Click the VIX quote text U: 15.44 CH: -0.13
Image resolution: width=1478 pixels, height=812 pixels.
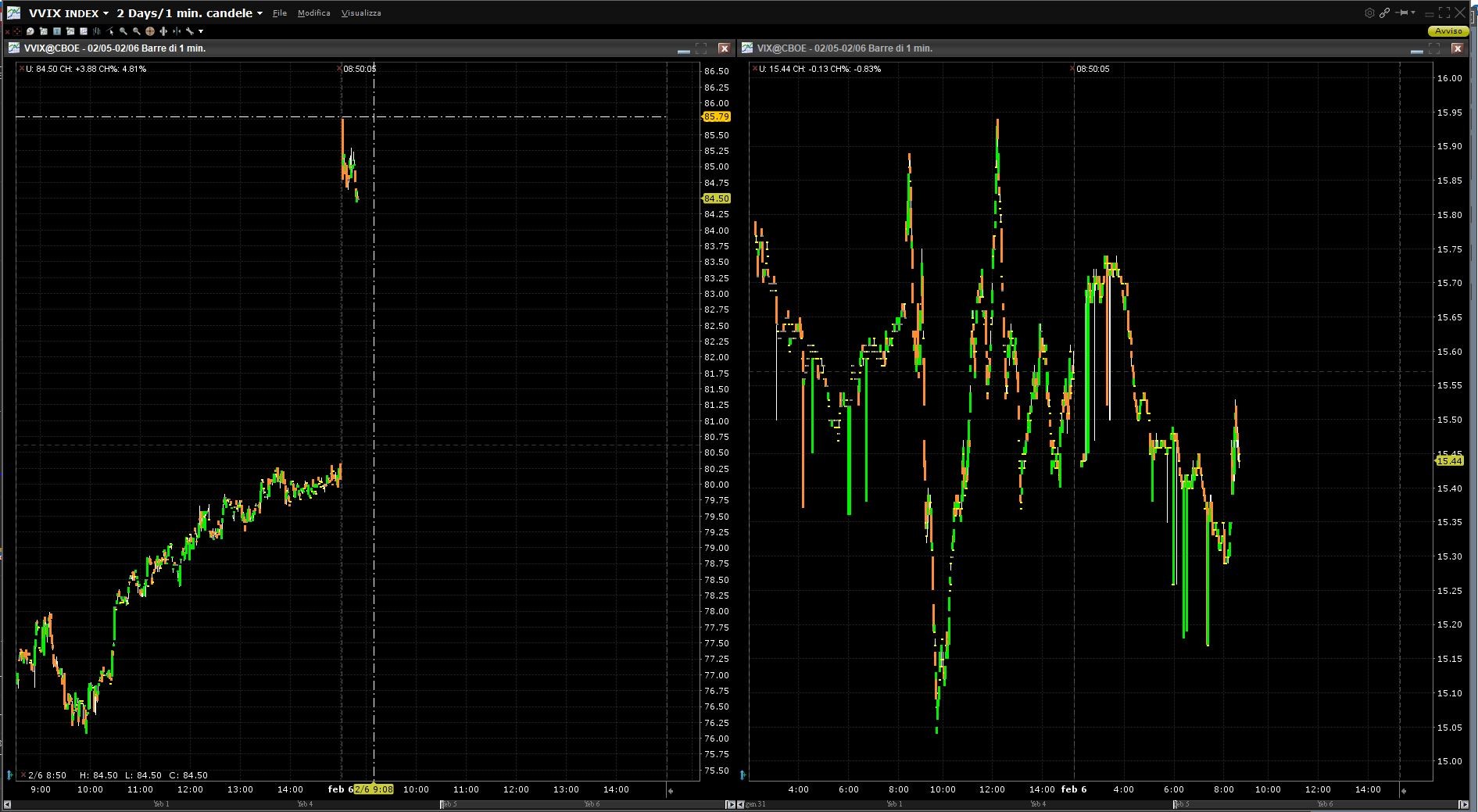[821, 69]
